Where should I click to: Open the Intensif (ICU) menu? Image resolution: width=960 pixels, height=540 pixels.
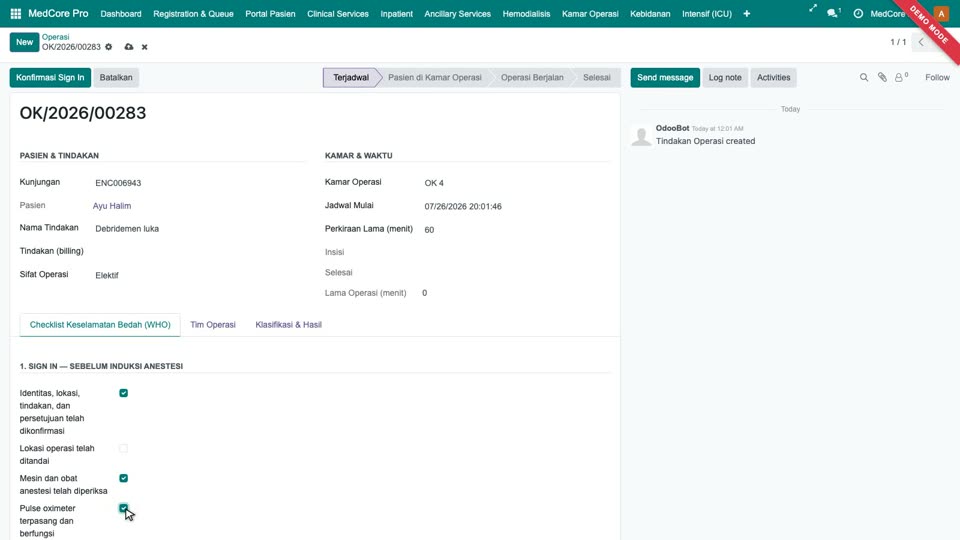707,13
